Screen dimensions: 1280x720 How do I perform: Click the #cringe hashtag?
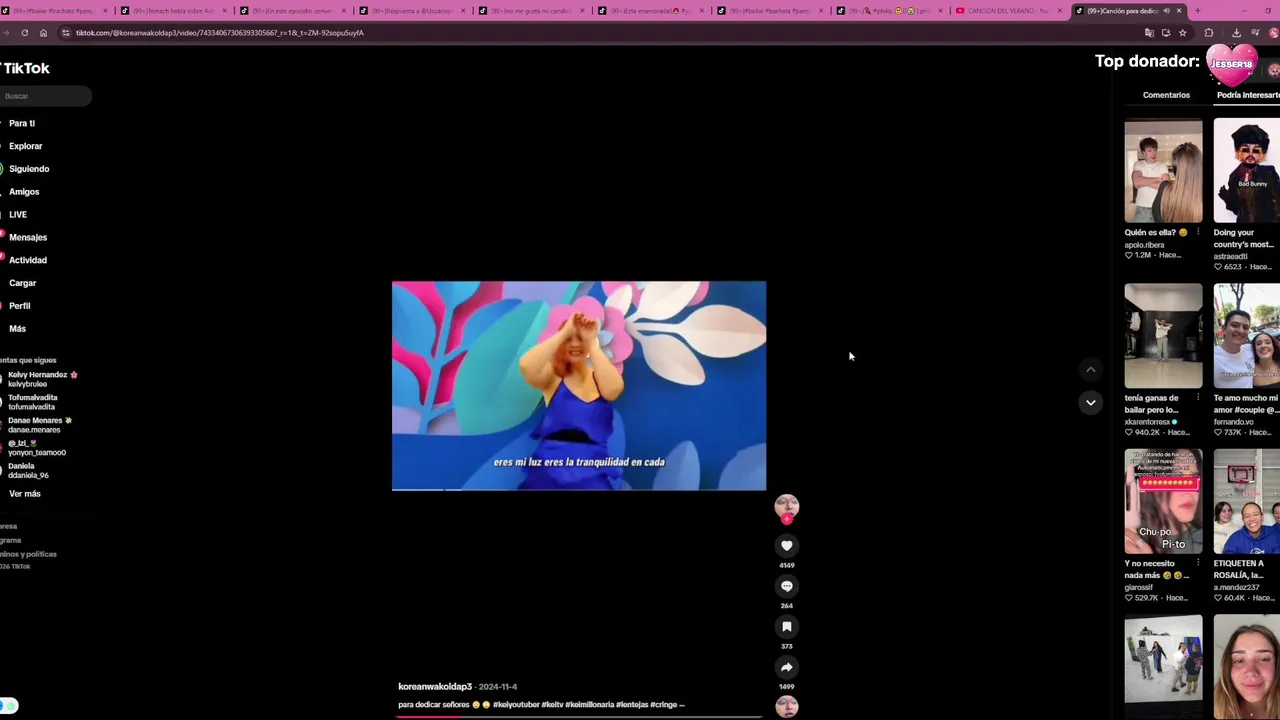(x=664, y=705)
